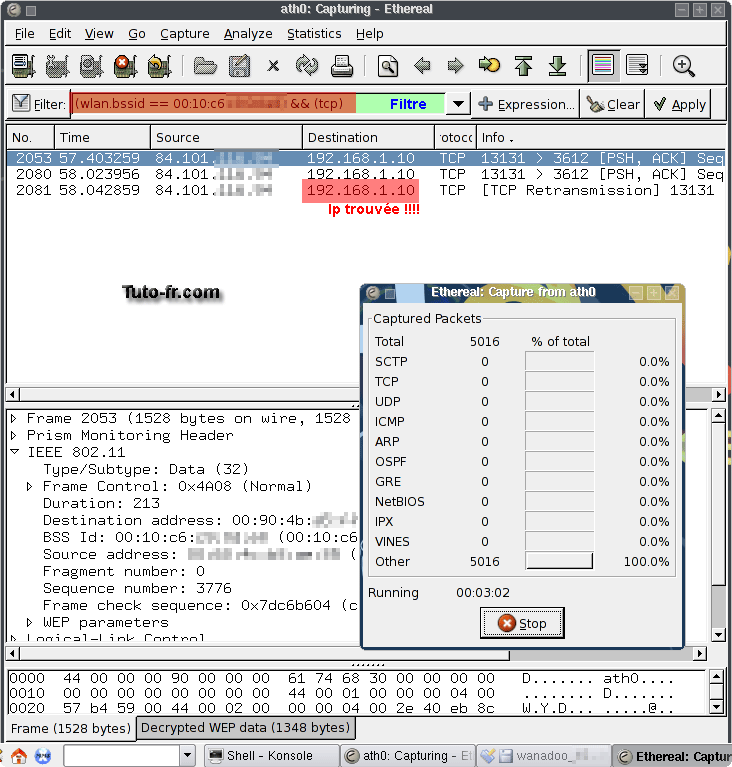Sort by Destination column header
The width and height of the screenshot is (732, 767).
368,137
